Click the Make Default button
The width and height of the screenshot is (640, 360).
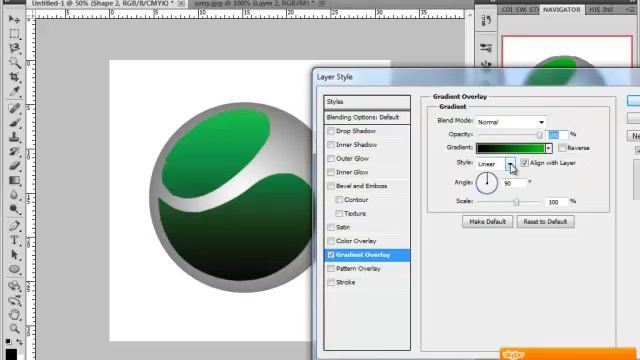pyautogui.click(x=487, y=222)
